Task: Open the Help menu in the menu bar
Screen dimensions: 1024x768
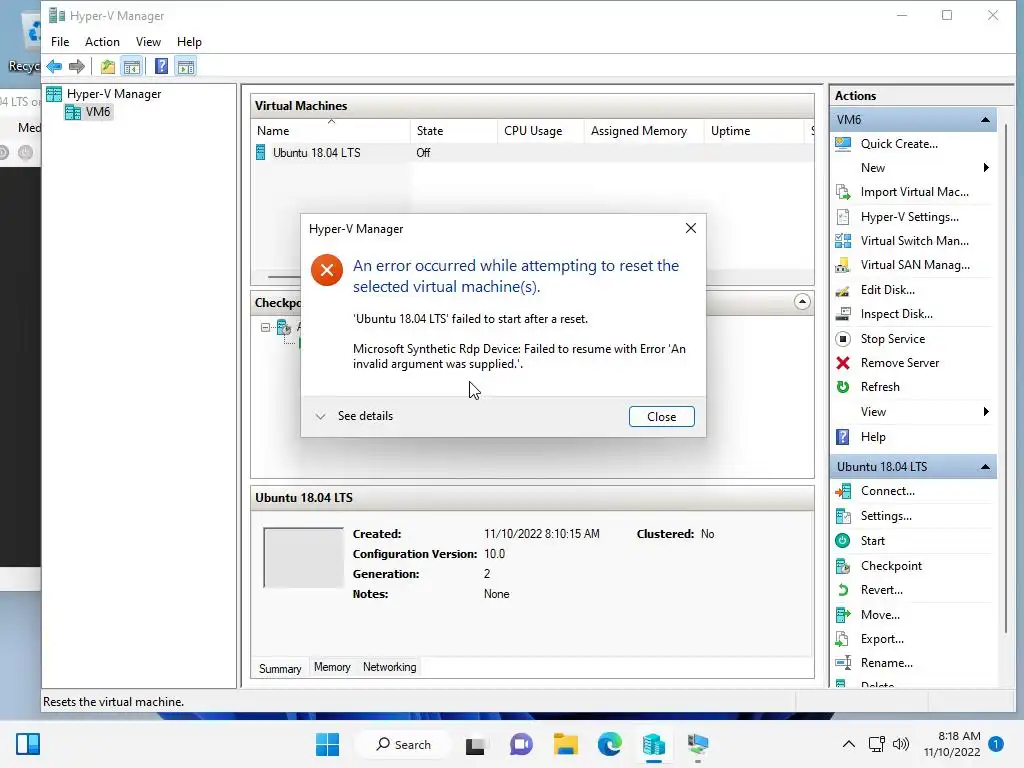Action: (189, 42)
